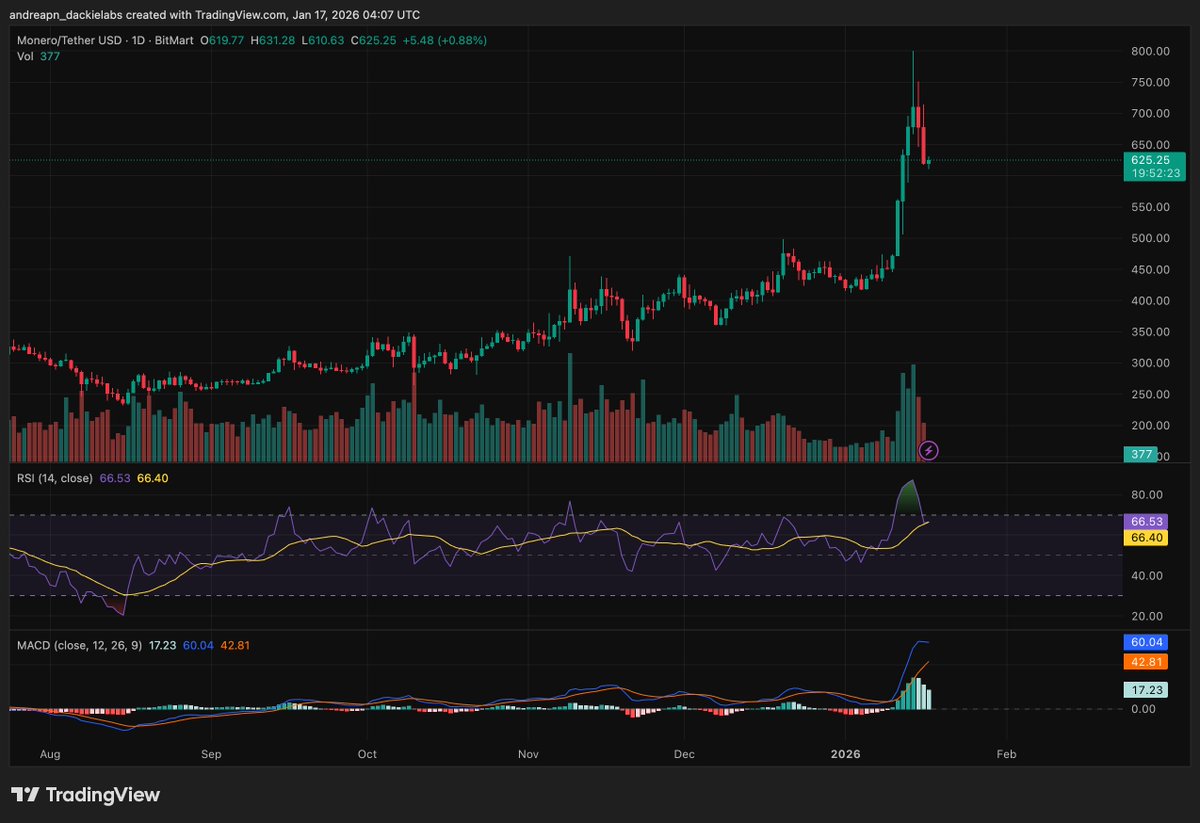Click the TradingView logo at bottom left
Viewport: 1200px width, 823px height.
point(86,795)
